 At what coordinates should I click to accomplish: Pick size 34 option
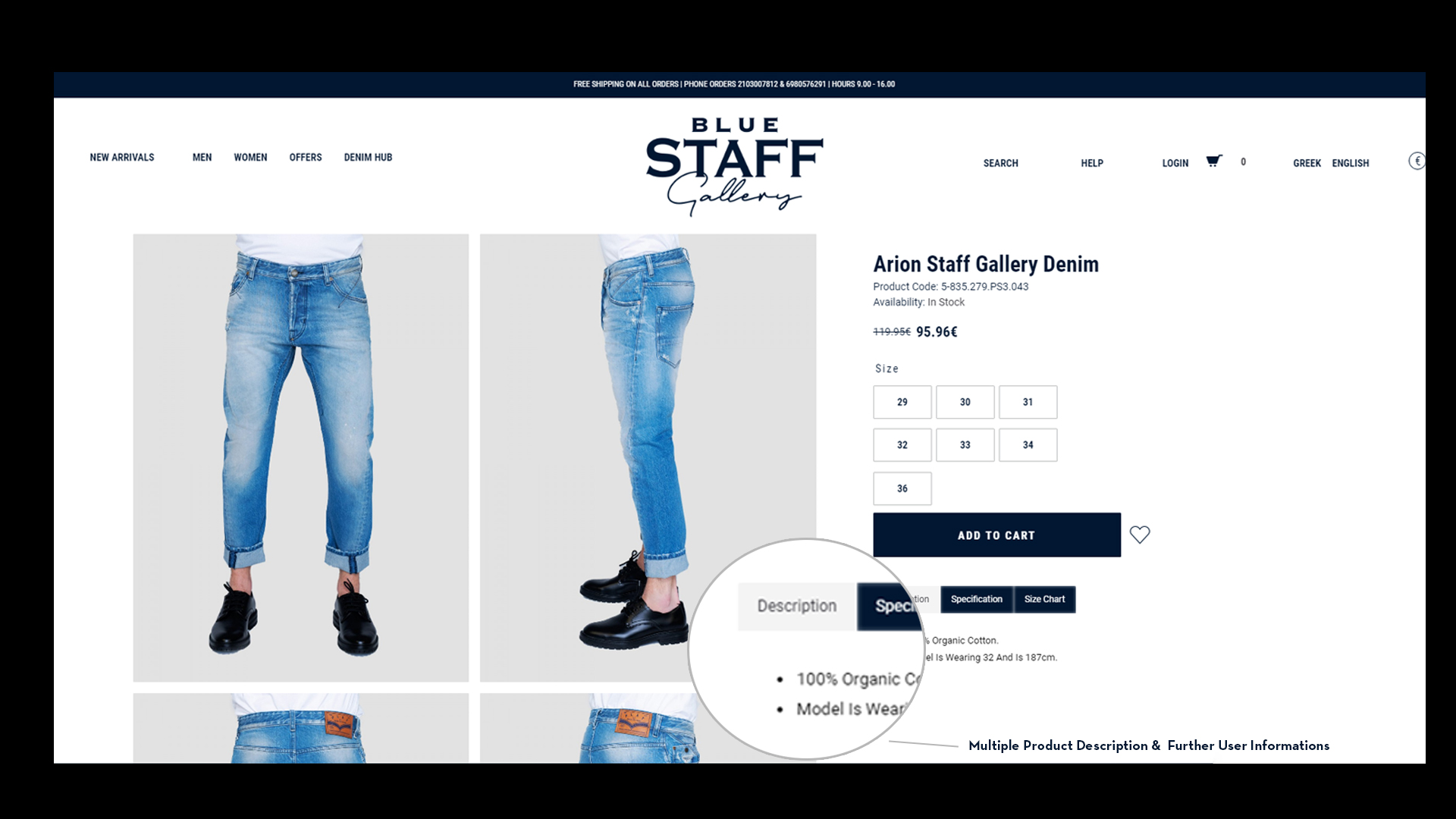coord(1028,445)
